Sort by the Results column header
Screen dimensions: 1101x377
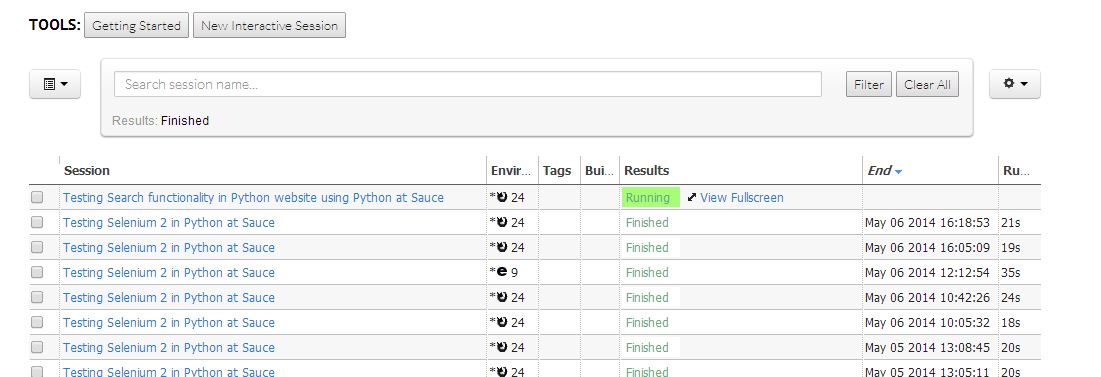646,171
